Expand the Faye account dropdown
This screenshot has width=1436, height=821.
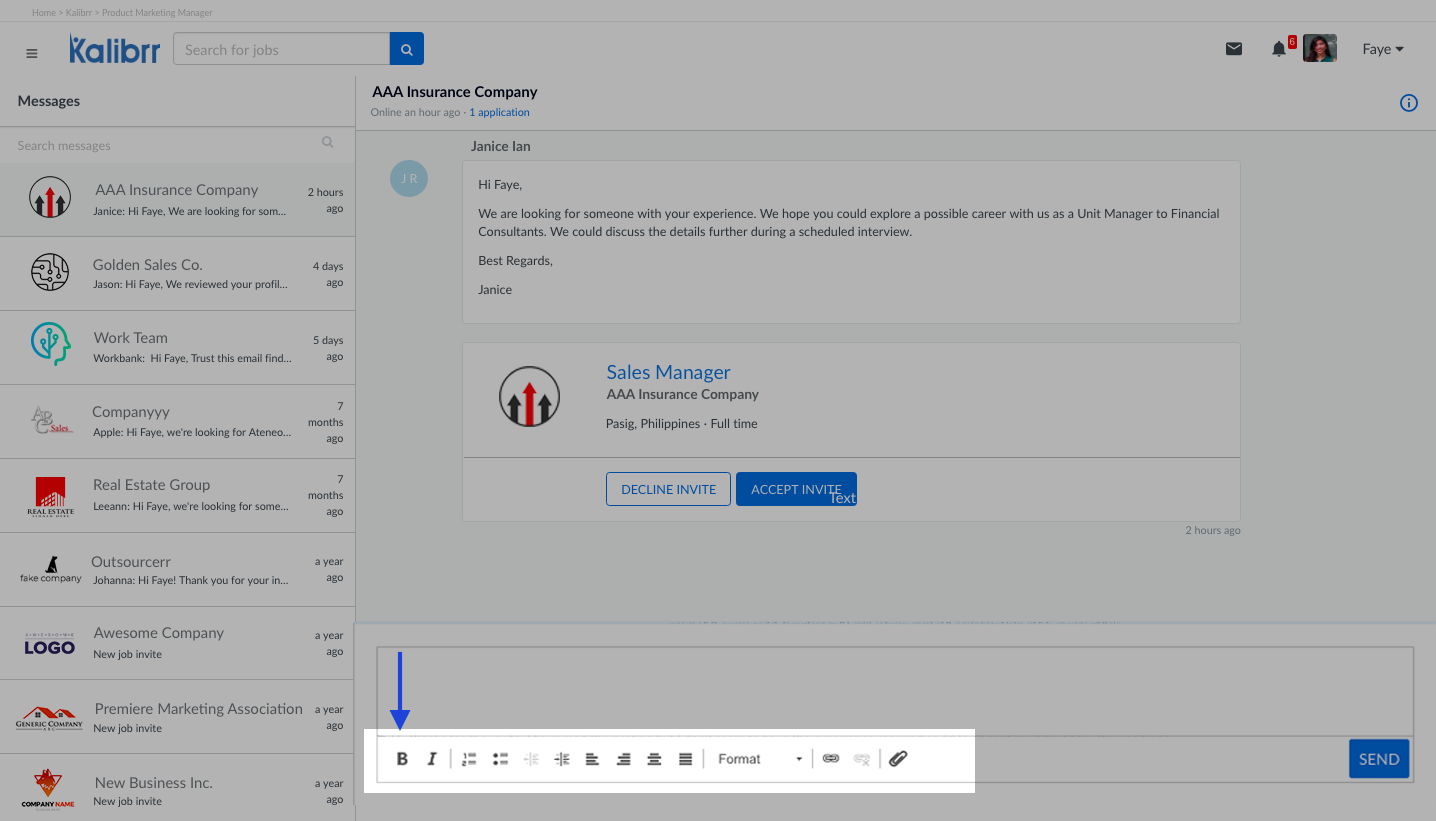[x=1382, y=49]
